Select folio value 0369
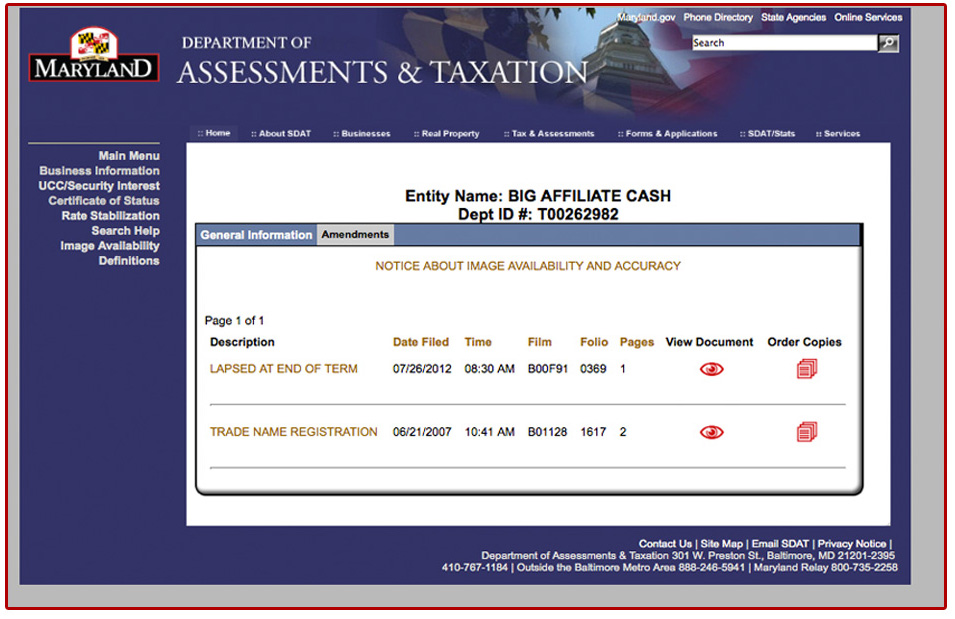 point(593,369)
